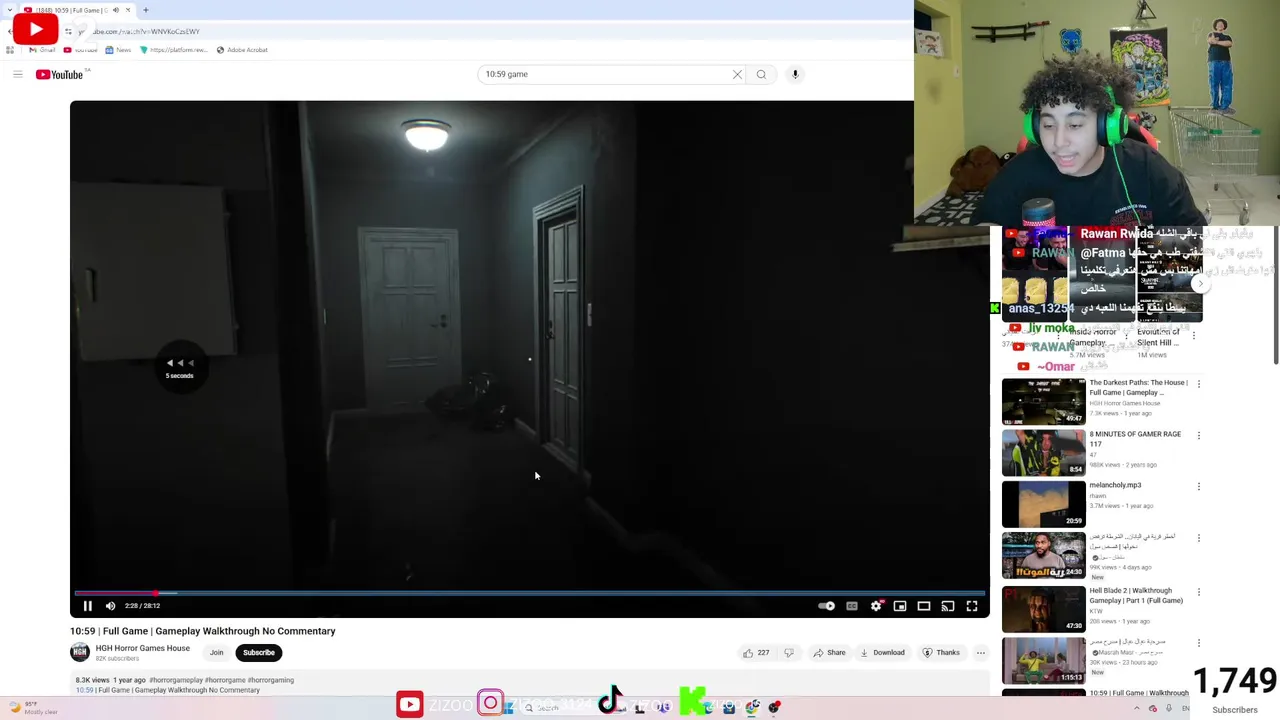
Task: Open the weather widget on the taskbar
Action: (x=35, y=708)
